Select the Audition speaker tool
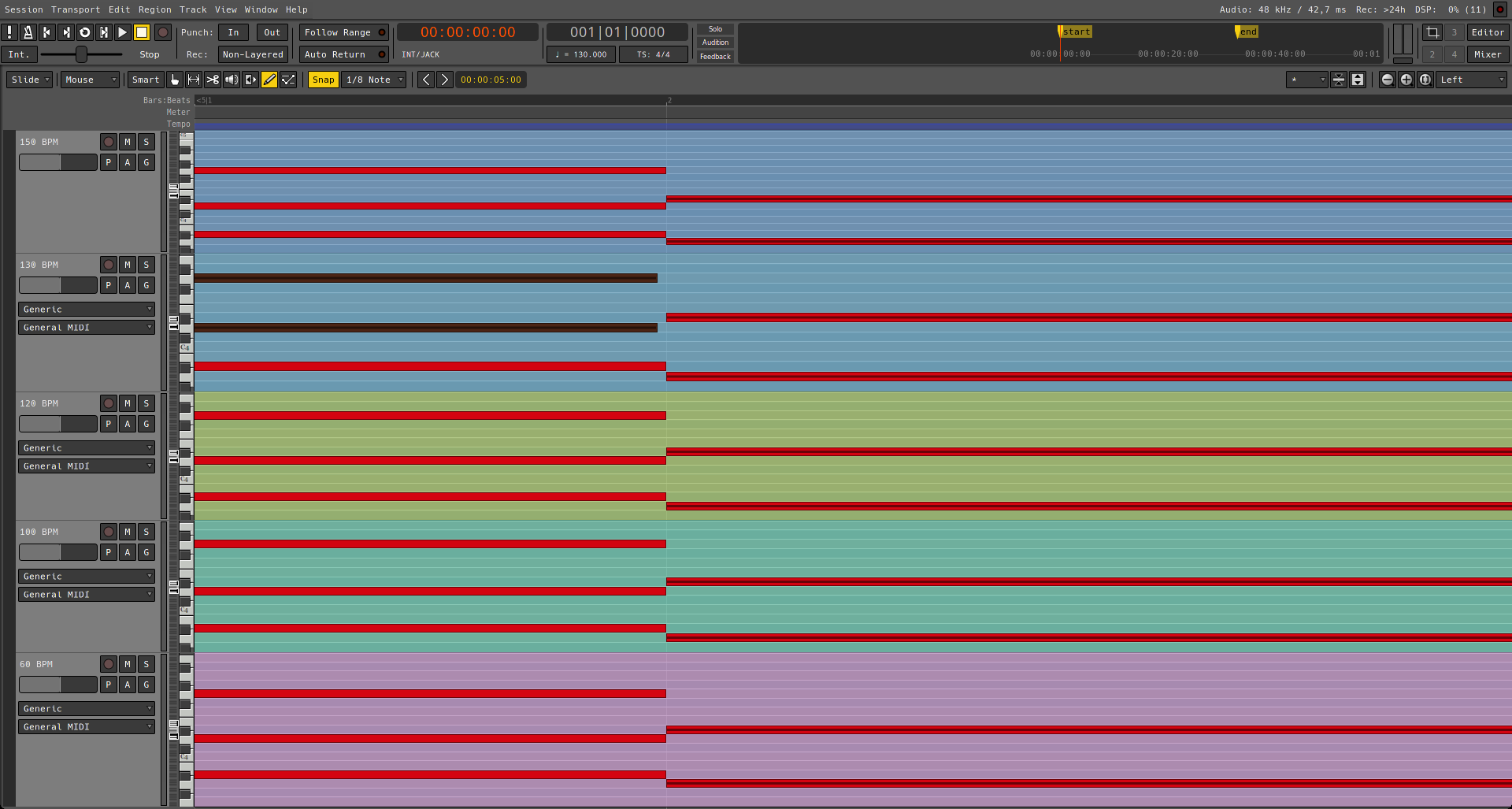This screenshot has height=809, width=1512. click(x=232, y=80)
